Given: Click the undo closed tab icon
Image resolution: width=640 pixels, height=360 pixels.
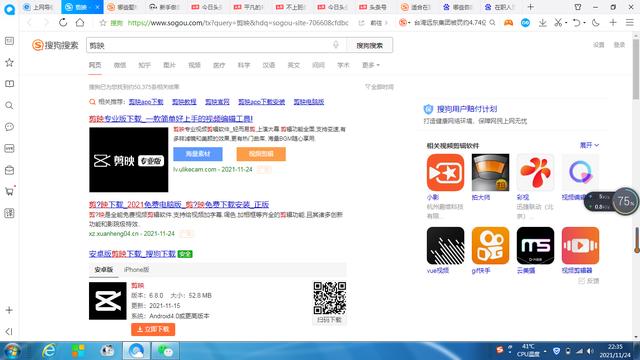Looking at the screenshot, I should (576, 23).
